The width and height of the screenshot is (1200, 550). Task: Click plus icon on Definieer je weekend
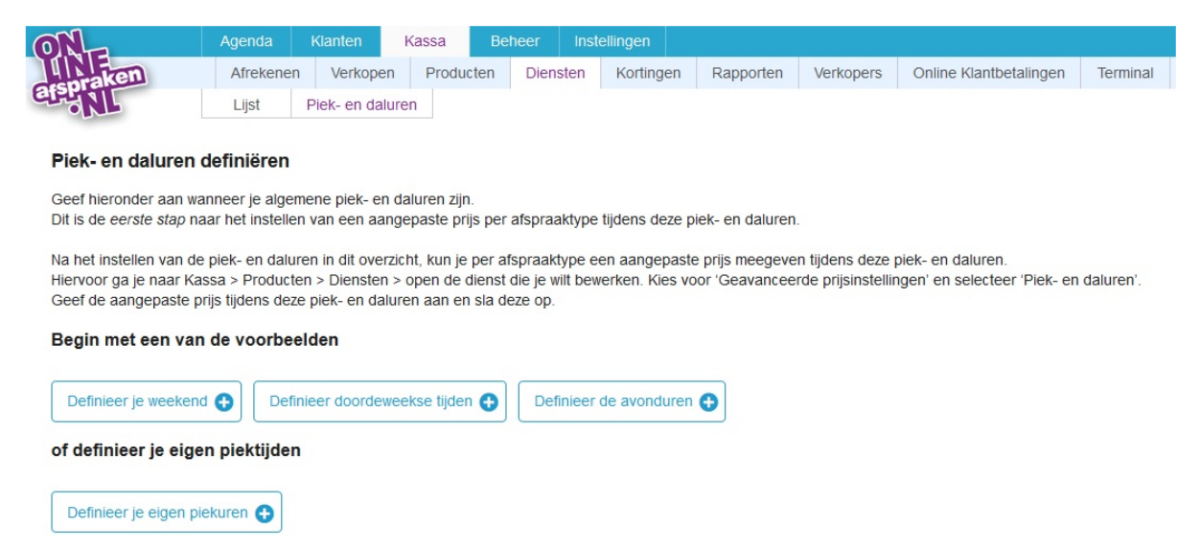(224, 402)
